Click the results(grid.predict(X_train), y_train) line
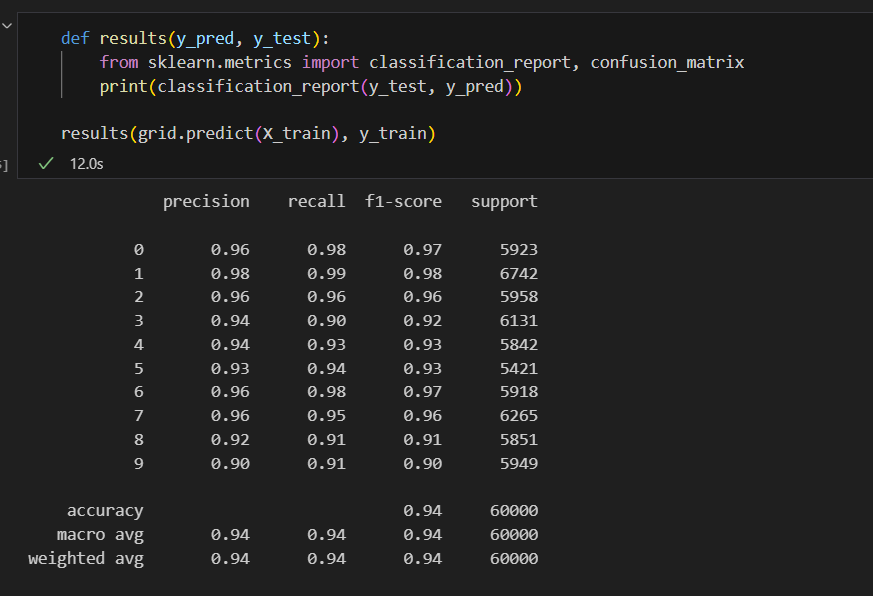 [x=248, y=134]
